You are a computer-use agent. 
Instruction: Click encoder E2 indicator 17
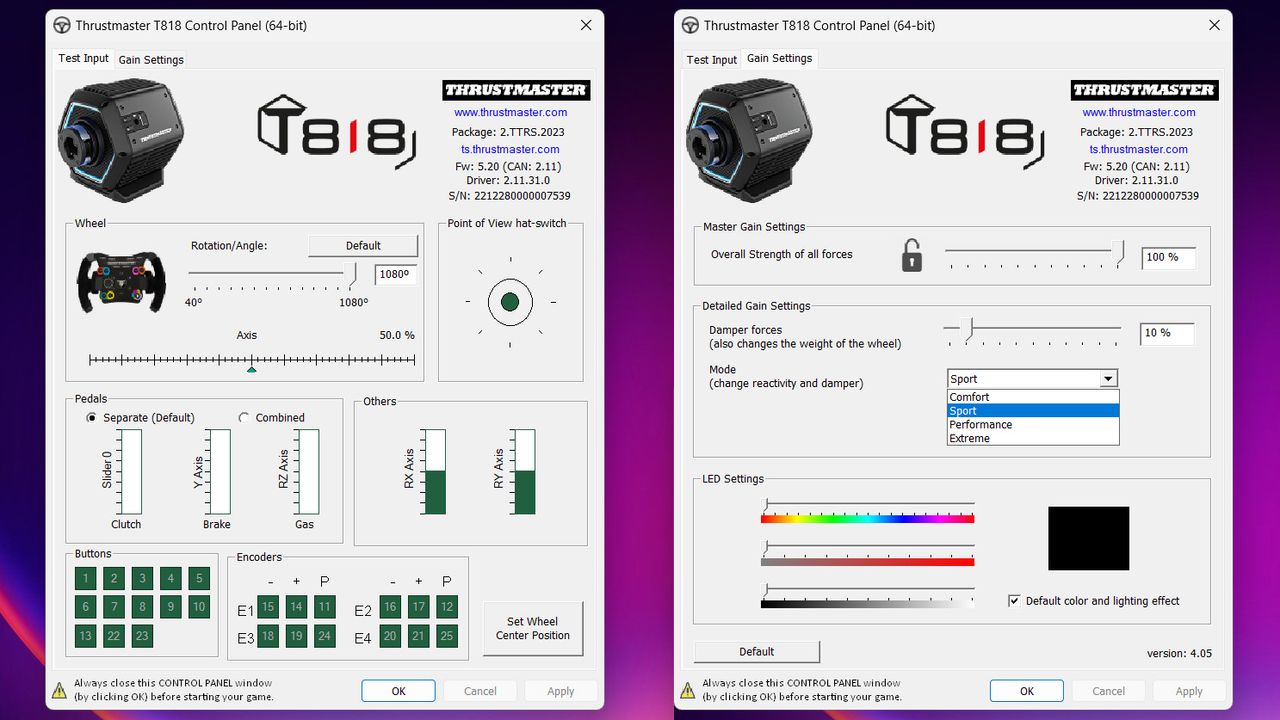click(418, 606)
